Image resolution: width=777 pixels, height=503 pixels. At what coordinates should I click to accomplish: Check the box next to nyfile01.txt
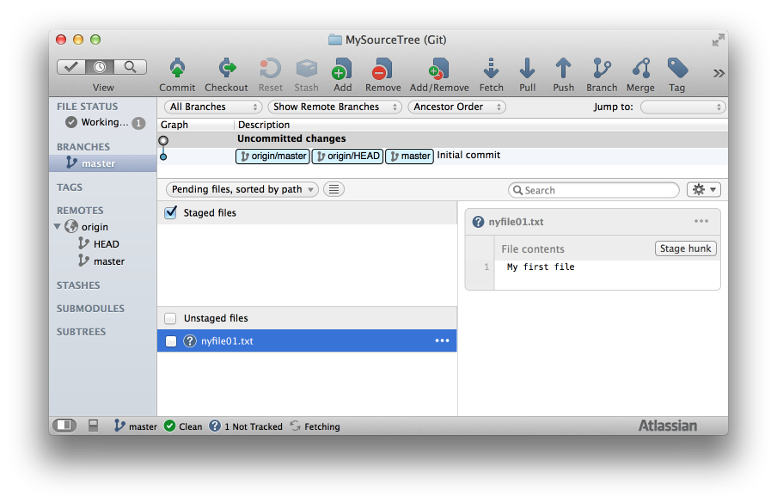170,341
